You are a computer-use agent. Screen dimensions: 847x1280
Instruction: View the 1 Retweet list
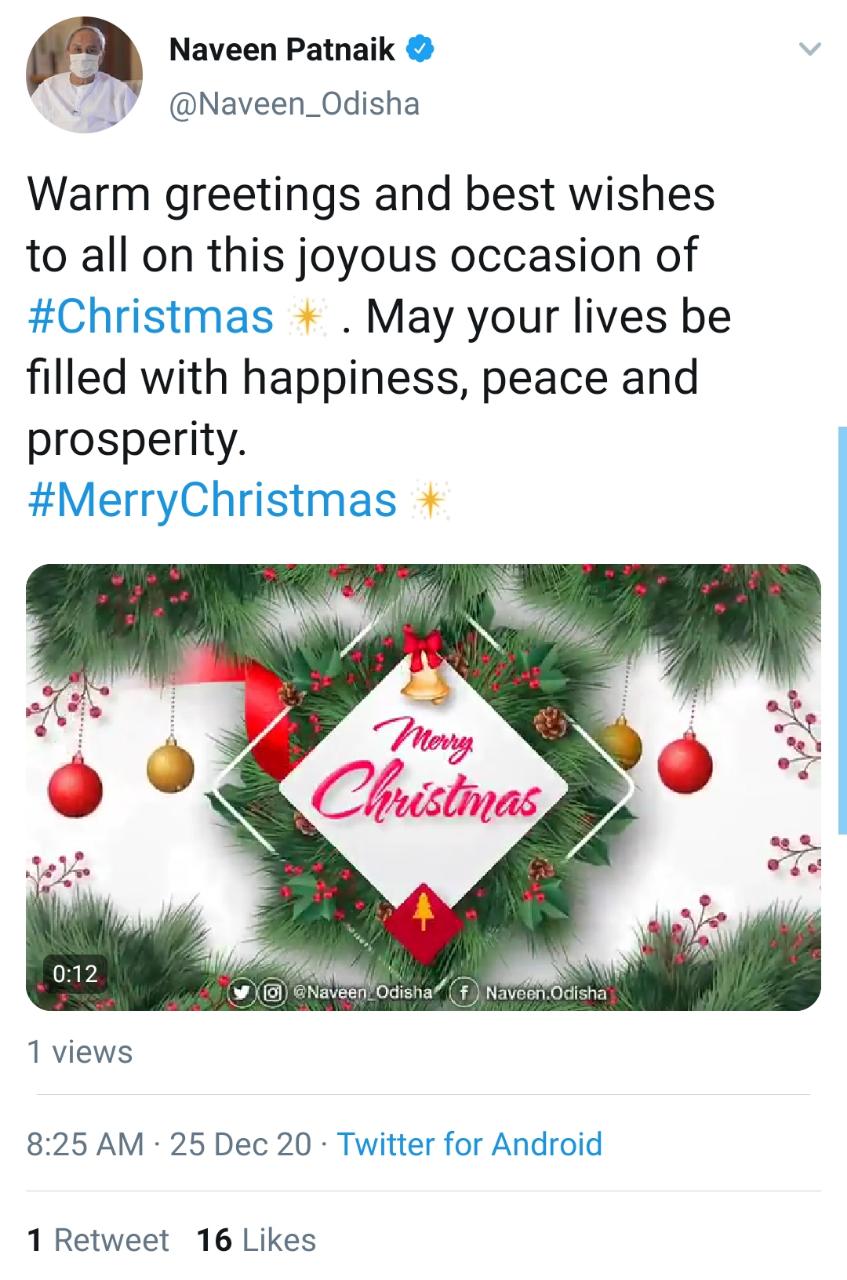coord(98,1240)
